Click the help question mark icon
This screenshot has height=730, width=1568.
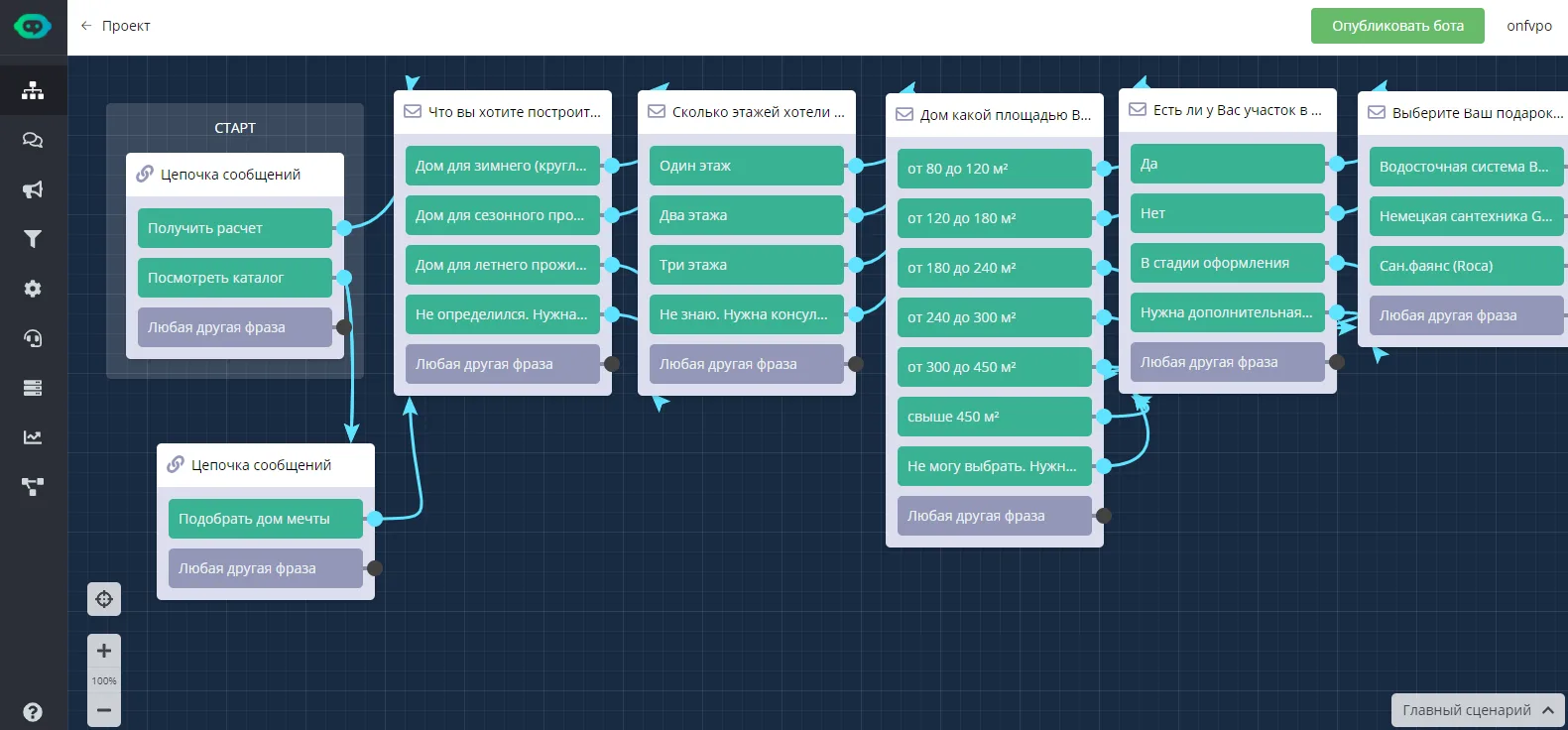coord(33,712)
